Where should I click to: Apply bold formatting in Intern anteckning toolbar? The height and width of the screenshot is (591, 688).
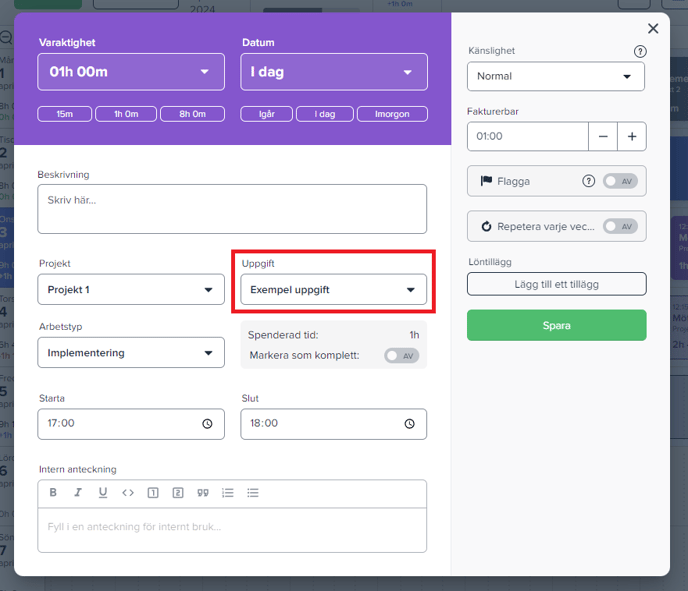coord(54,493)
